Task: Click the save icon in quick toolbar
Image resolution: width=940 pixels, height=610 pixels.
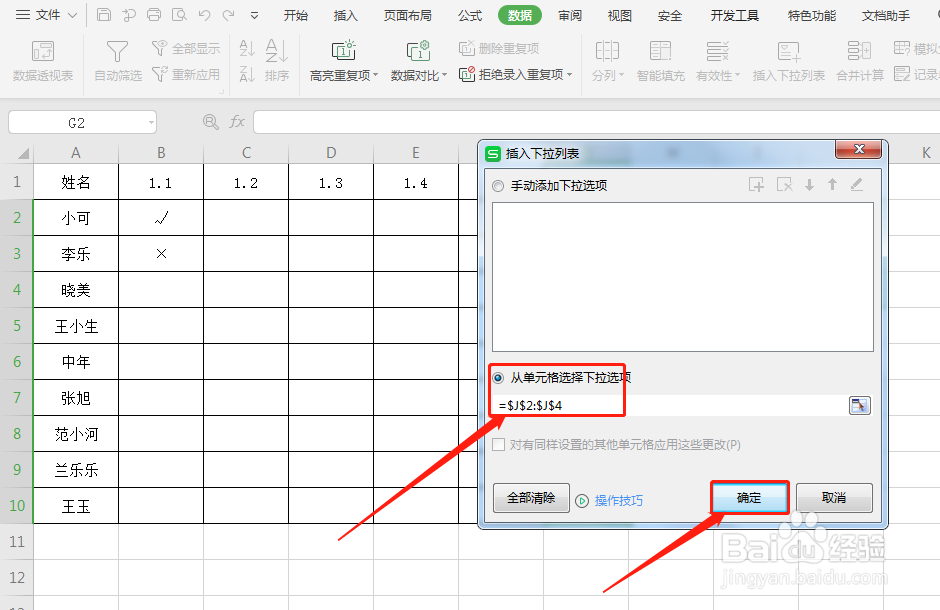Action: pos(104,15)
